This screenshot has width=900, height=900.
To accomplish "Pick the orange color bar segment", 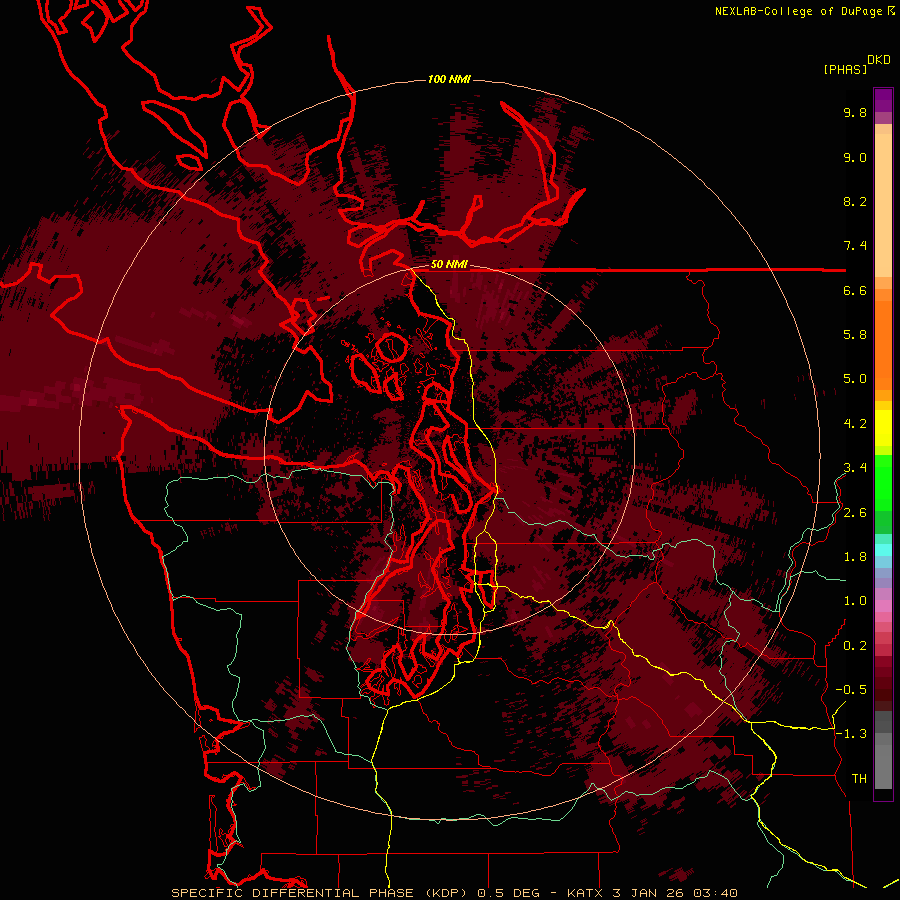I will click(883, 344).
